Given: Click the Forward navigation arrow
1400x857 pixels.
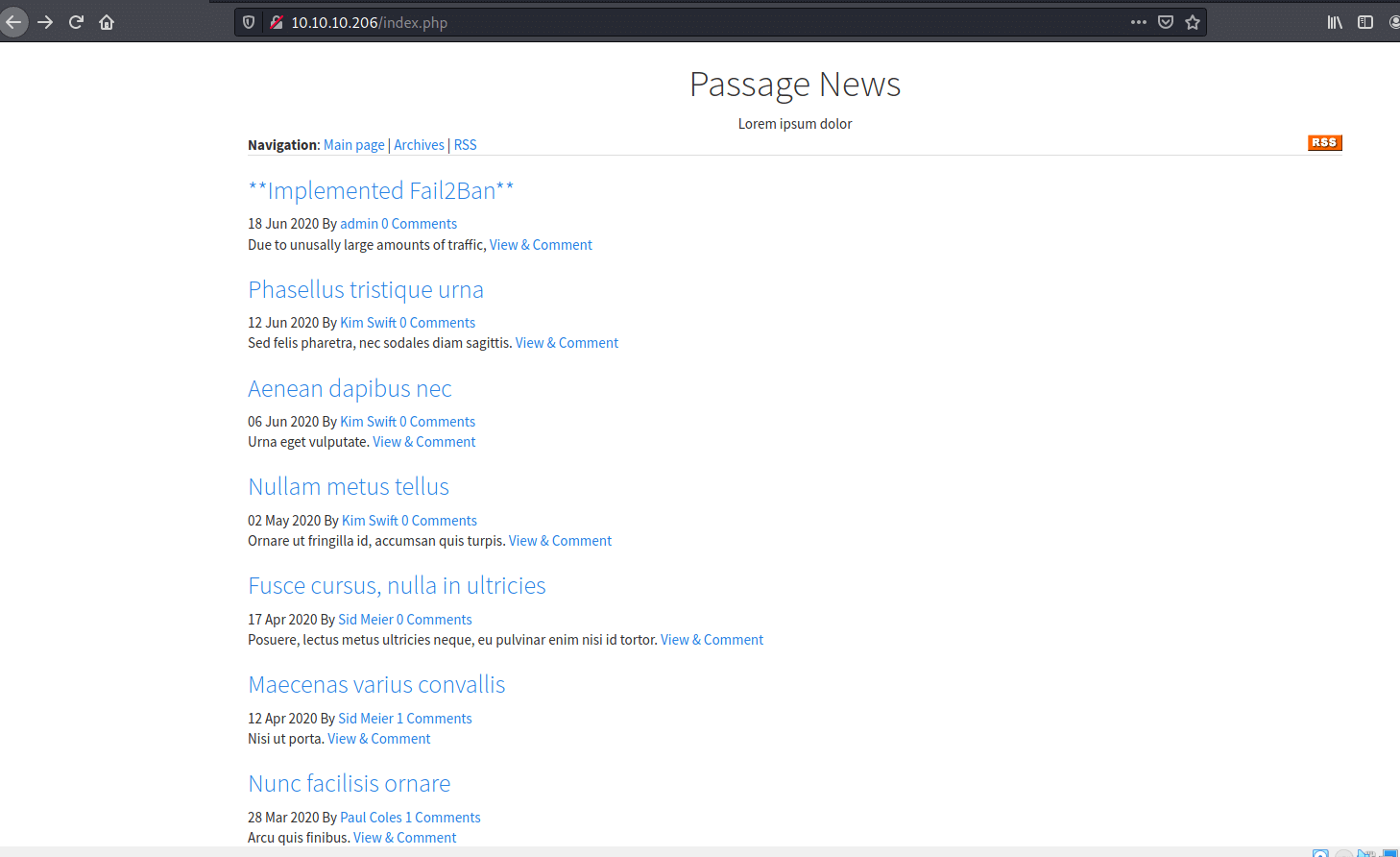Looking at the screenshot, I should pyautogui.click(x=45, y=22).
